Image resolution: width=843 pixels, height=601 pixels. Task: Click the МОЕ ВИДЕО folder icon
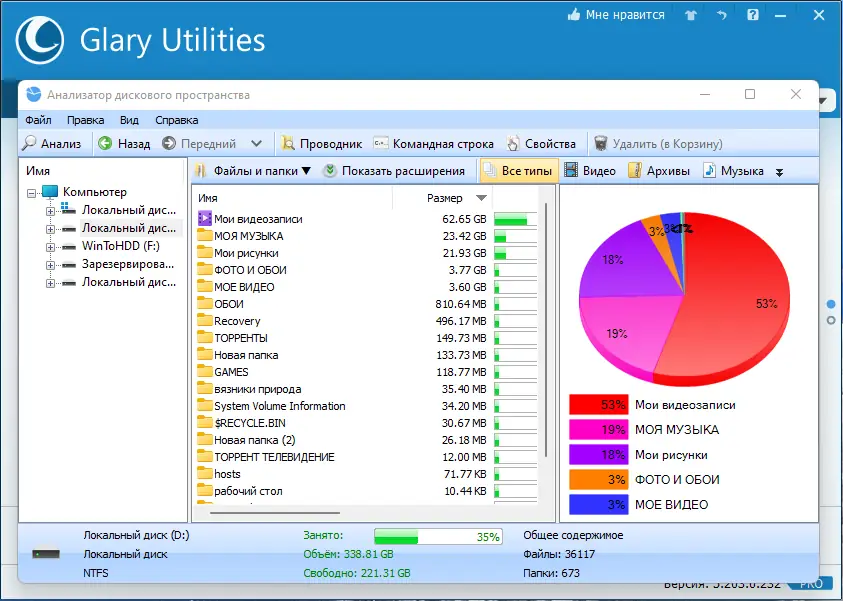click(x=205, y=287)
